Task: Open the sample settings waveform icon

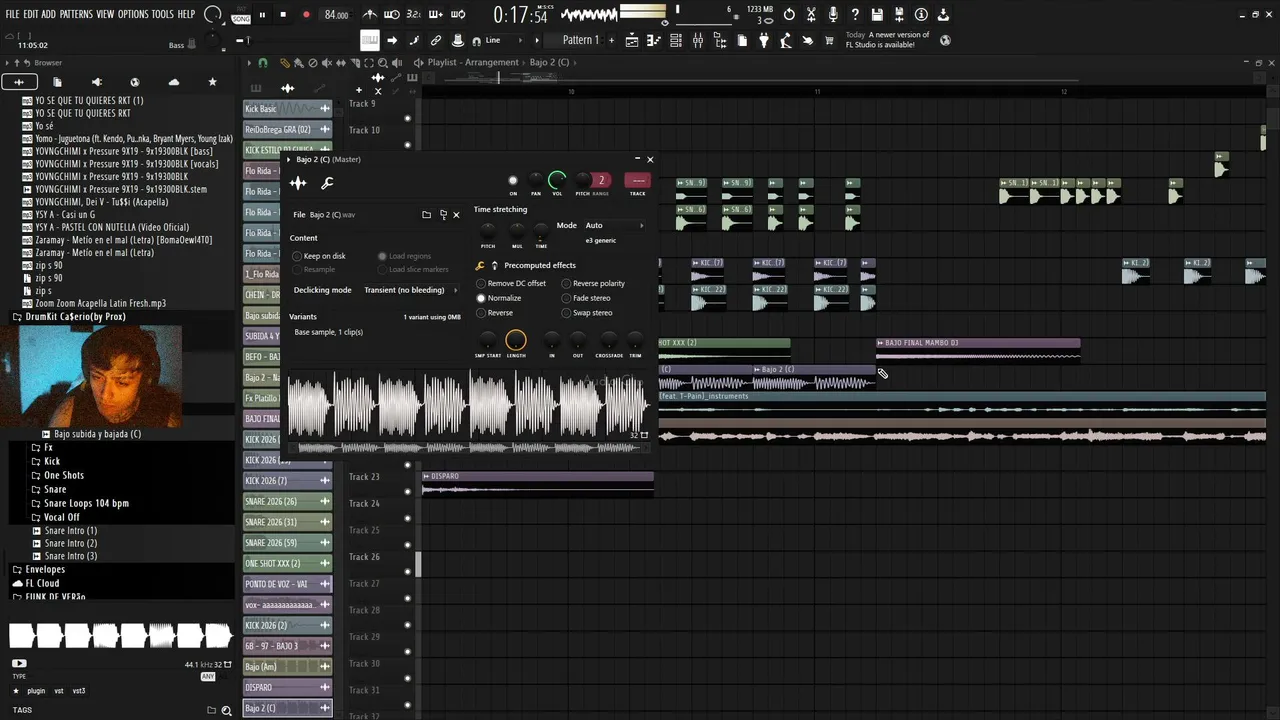Action: (x=298, y=183)
